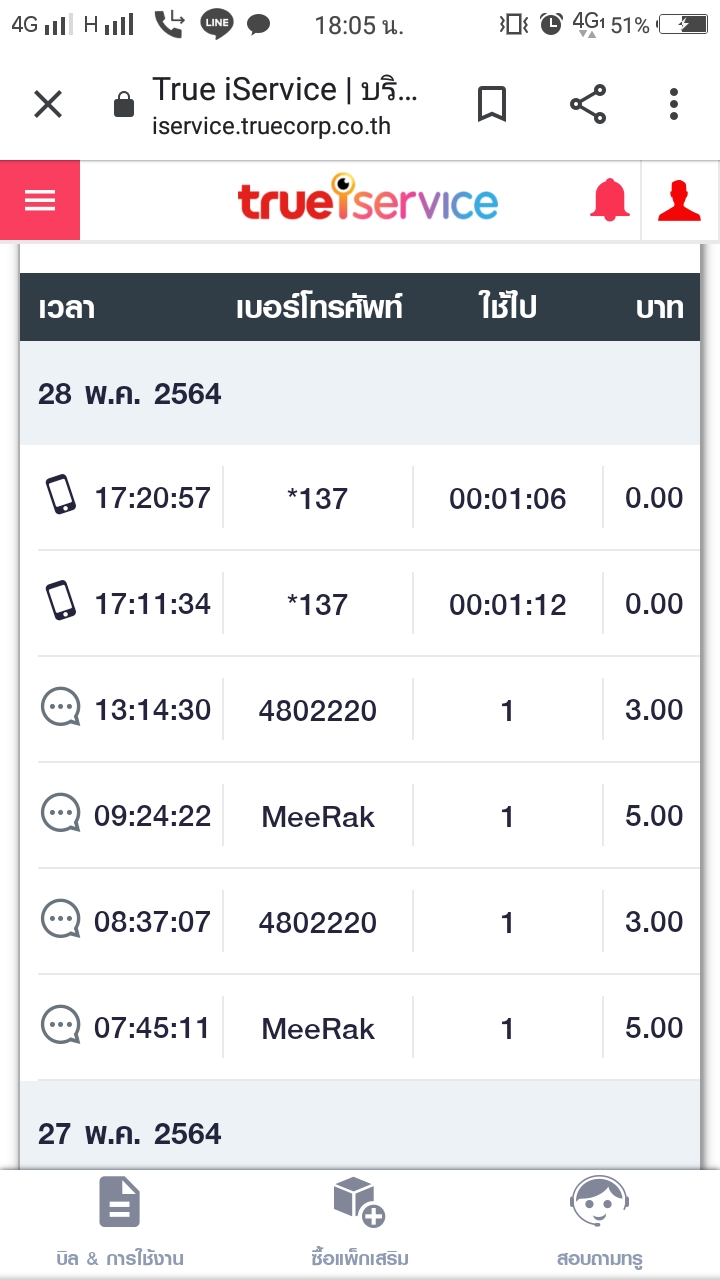Tap the browser bookmark icon

coord(491,104)
